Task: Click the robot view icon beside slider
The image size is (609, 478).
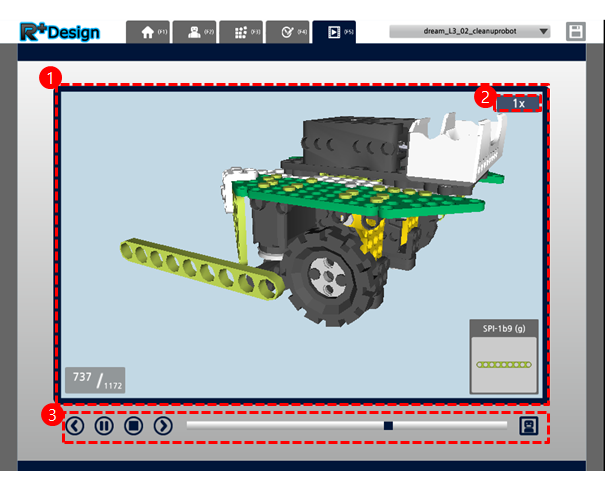Action: tap(529, 426)
